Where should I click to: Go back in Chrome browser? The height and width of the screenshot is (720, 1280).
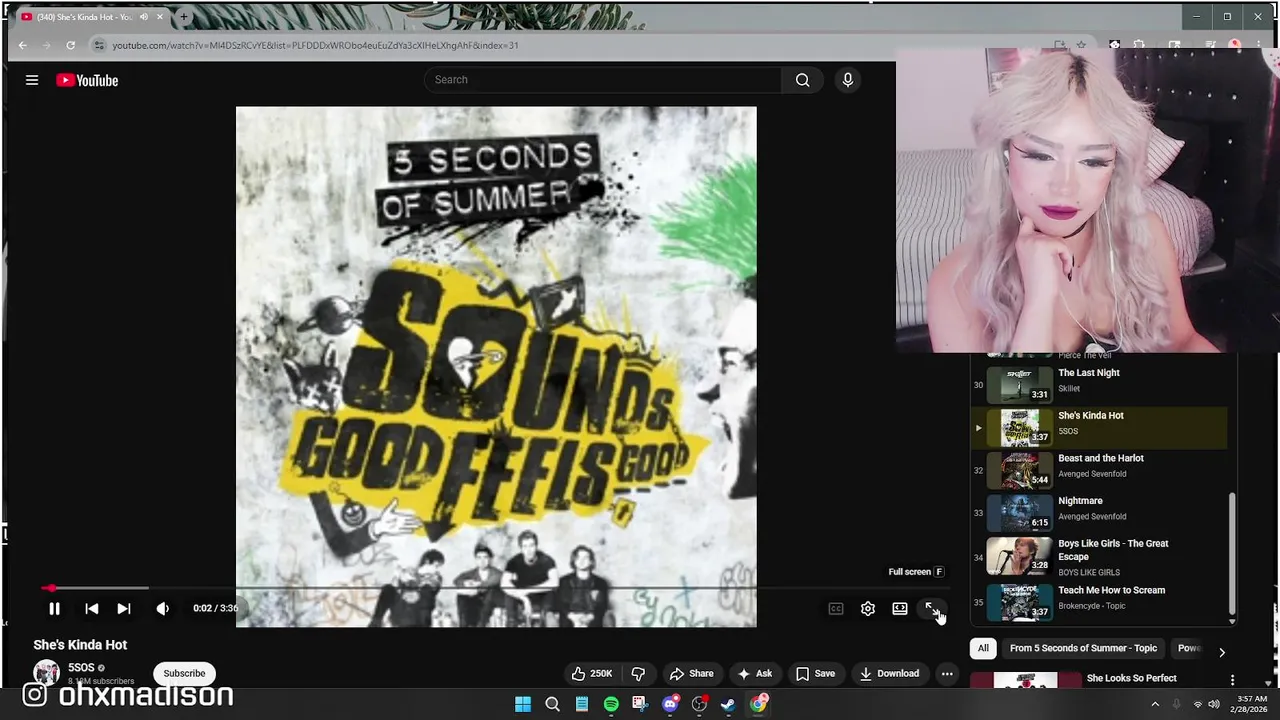tap(22, 45)
